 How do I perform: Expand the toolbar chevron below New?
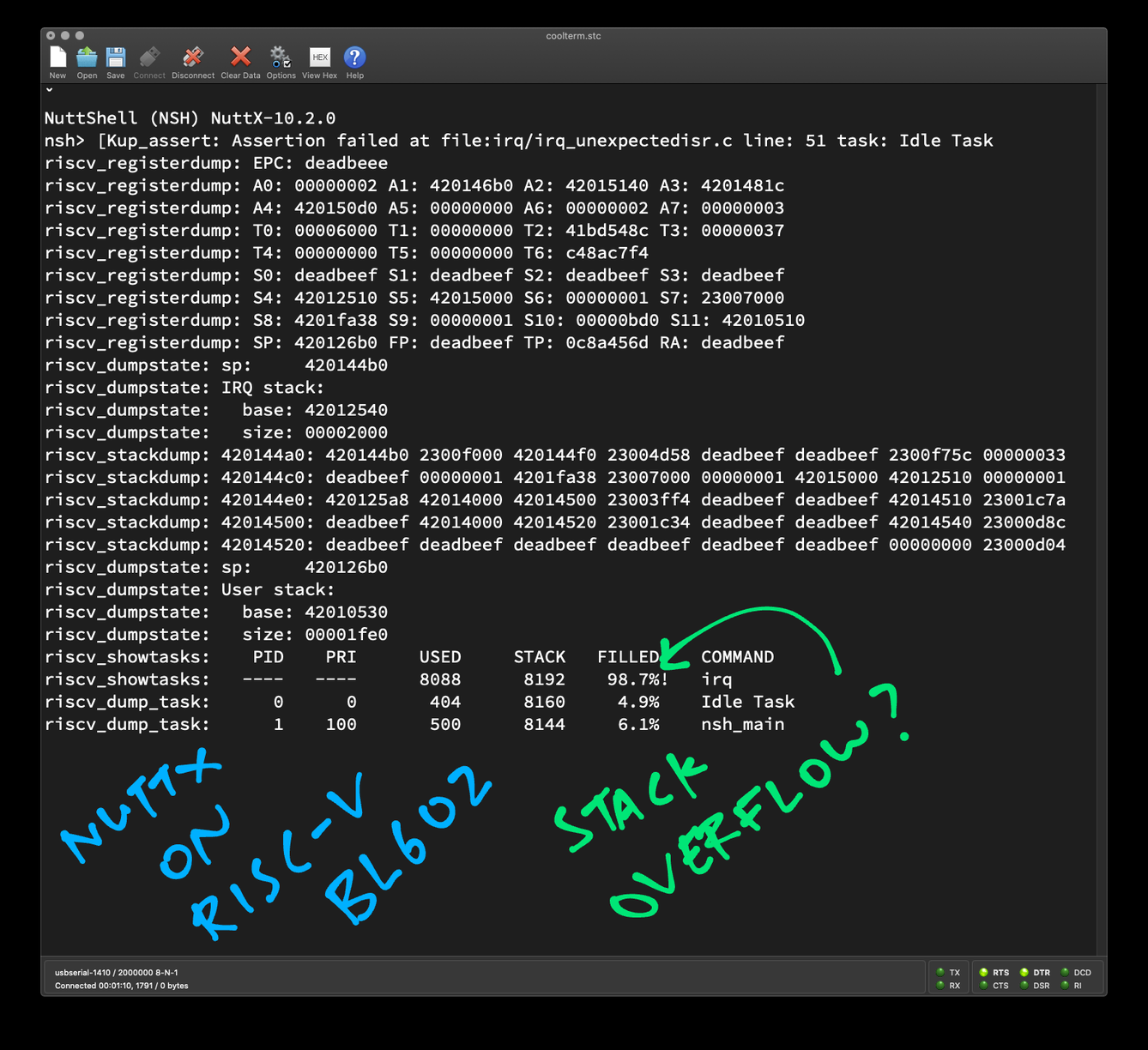[x=50, y=89]
